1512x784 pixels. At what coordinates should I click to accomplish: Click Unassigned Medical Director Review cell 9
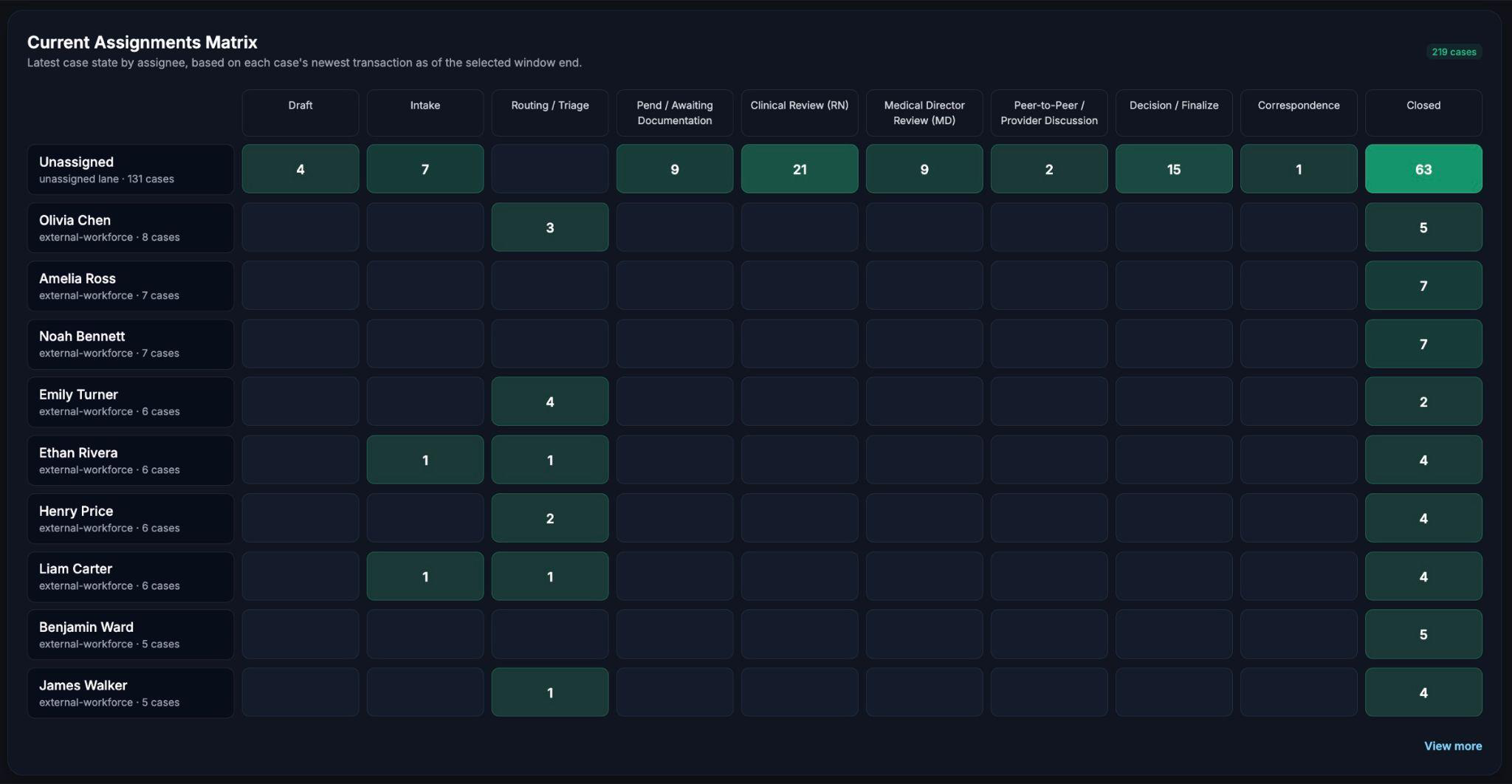[x=924, y=169]
